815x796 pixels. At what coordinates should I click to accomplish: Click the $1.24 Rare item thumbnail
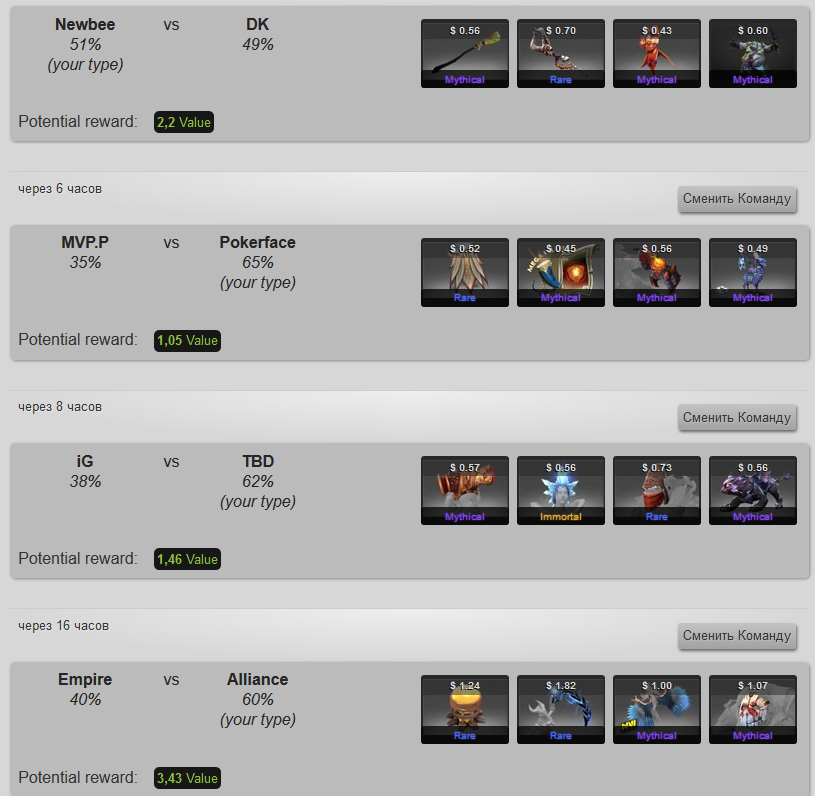465,709
